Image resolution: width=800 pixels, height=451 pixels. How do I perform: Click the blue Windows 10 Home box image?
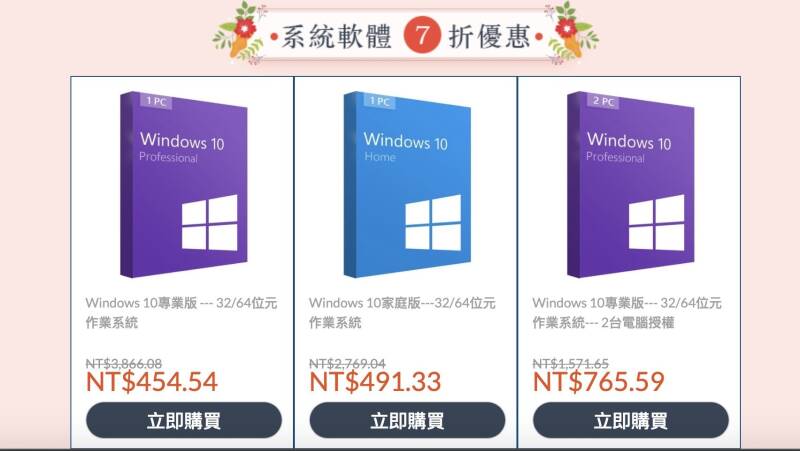coord(407,185)
